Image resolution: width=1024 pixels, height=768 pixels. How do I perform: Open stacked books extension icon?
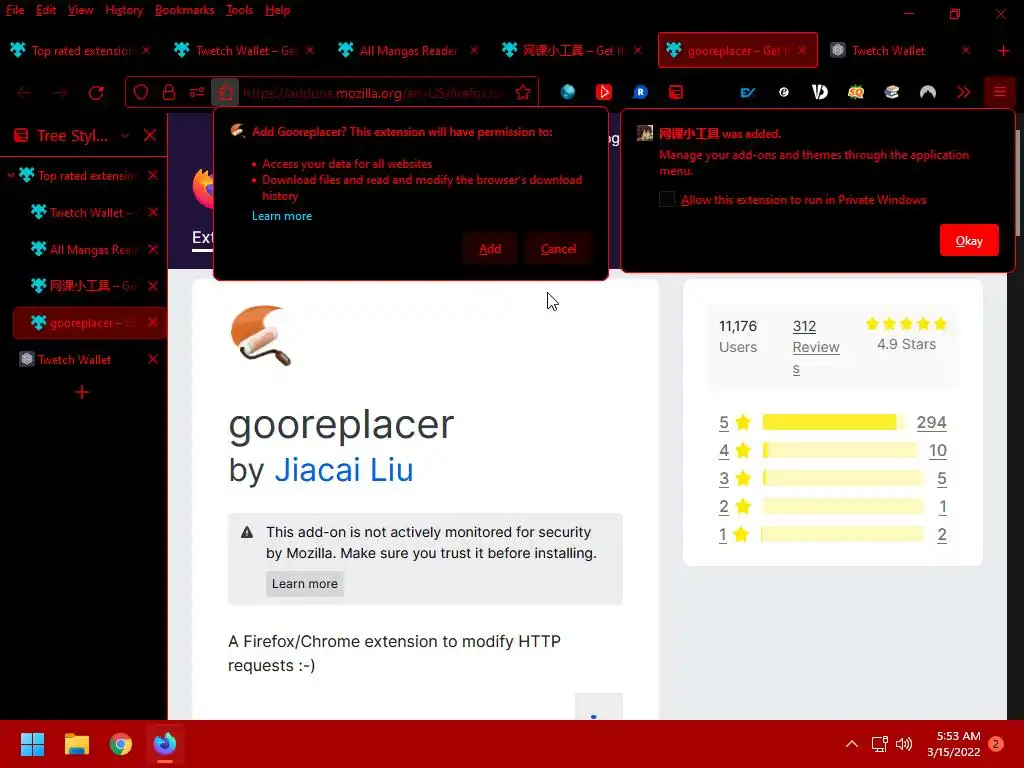click(x=891, y=92)
